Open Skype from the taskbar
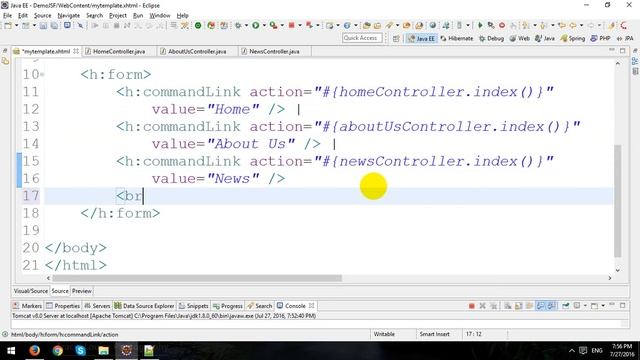 [80, 351]
